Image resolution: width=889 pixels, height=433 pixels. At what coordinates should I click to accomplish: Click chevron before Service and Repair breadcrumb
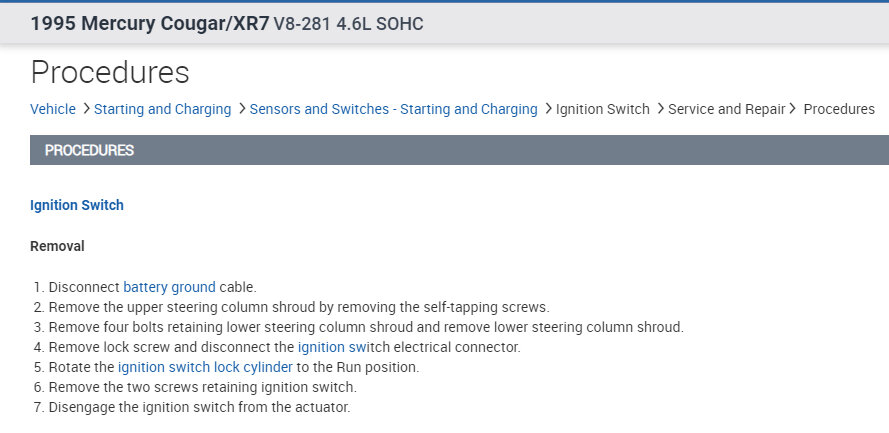660,109
